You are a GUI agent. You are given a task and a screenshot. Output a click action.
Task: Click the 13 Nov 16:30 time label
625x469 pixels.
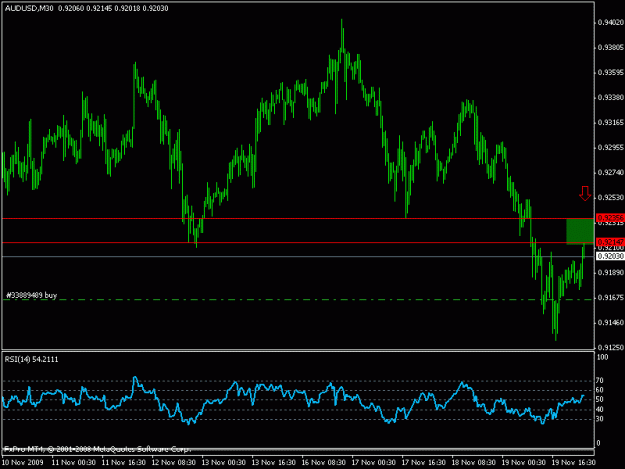click(x=273, y=463)
